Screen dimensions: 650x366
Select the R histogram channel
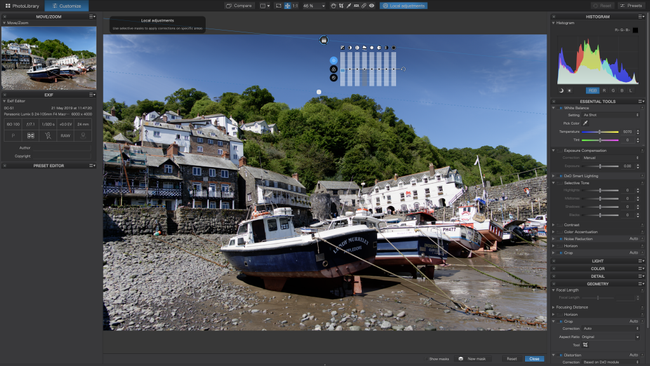tap(604, 90)
